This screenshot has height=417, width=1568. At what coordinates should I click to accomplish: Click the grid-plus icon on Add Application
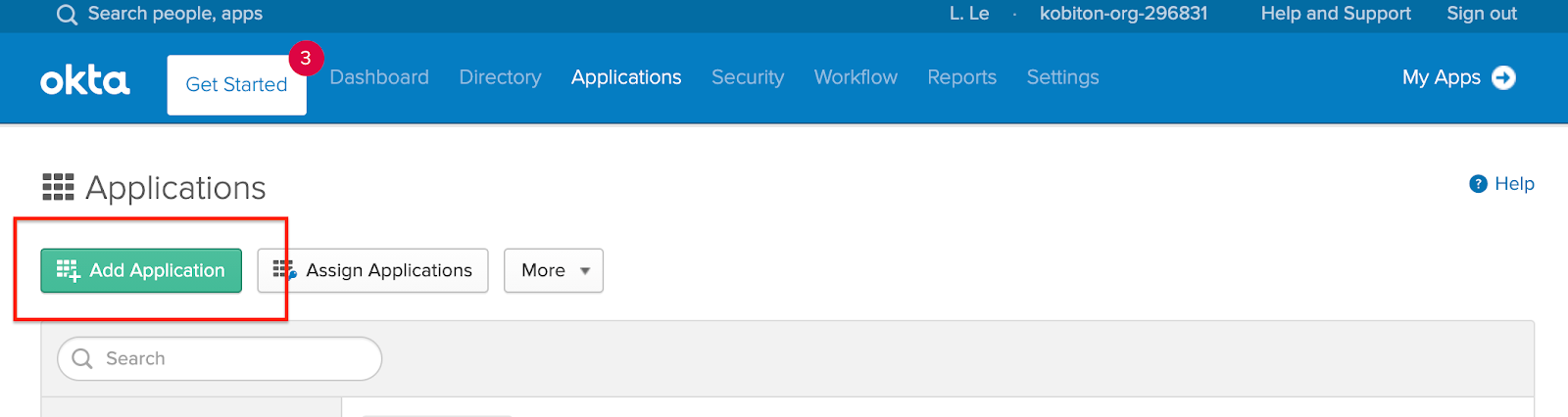click(x=68, y=270)
